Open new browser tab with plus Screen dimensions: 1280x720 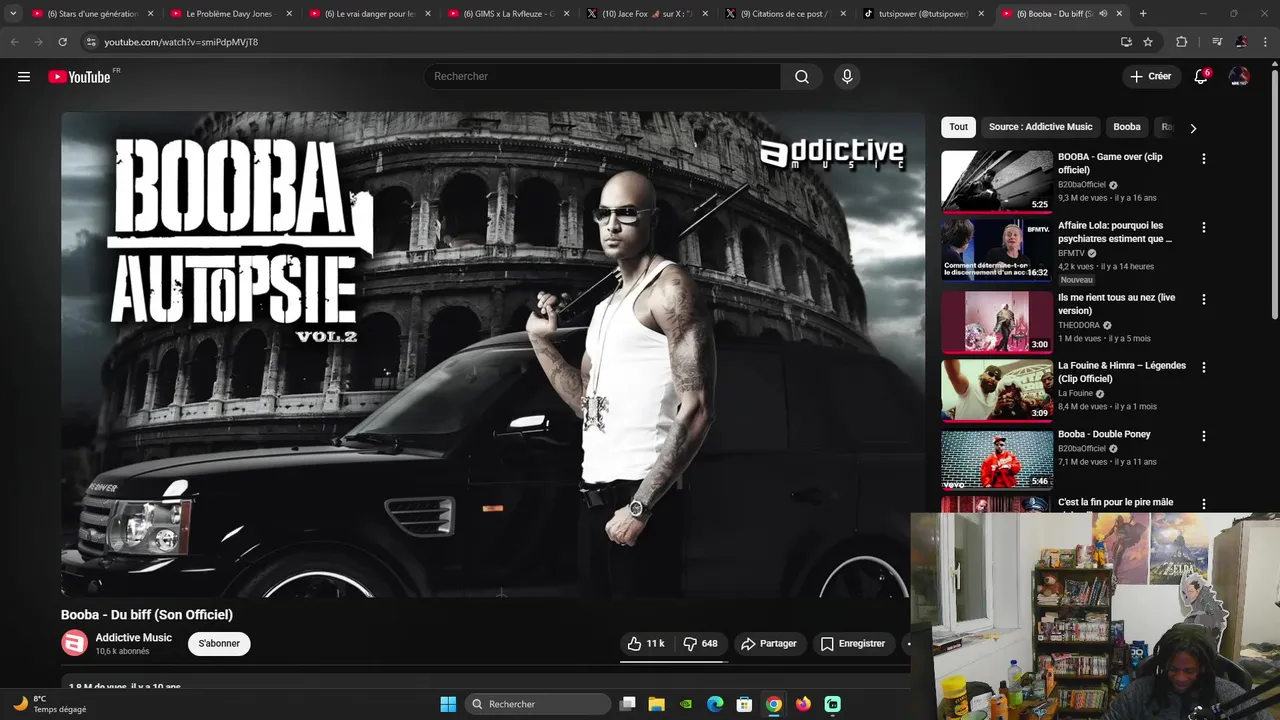pos(1143,14)
